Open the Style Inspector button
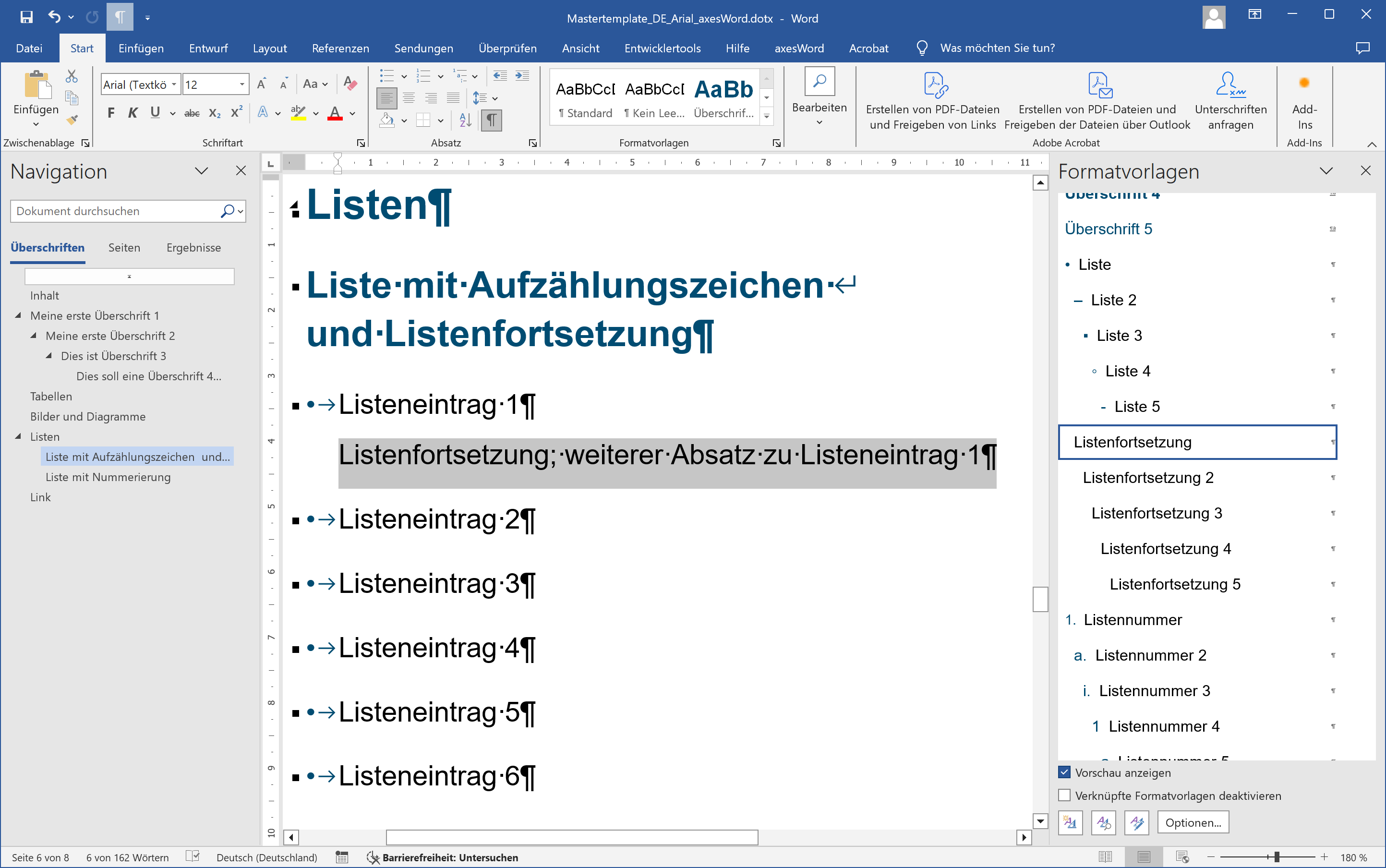The height and width of the screenshot is (868, 1386). click(x=1104, y=823)
